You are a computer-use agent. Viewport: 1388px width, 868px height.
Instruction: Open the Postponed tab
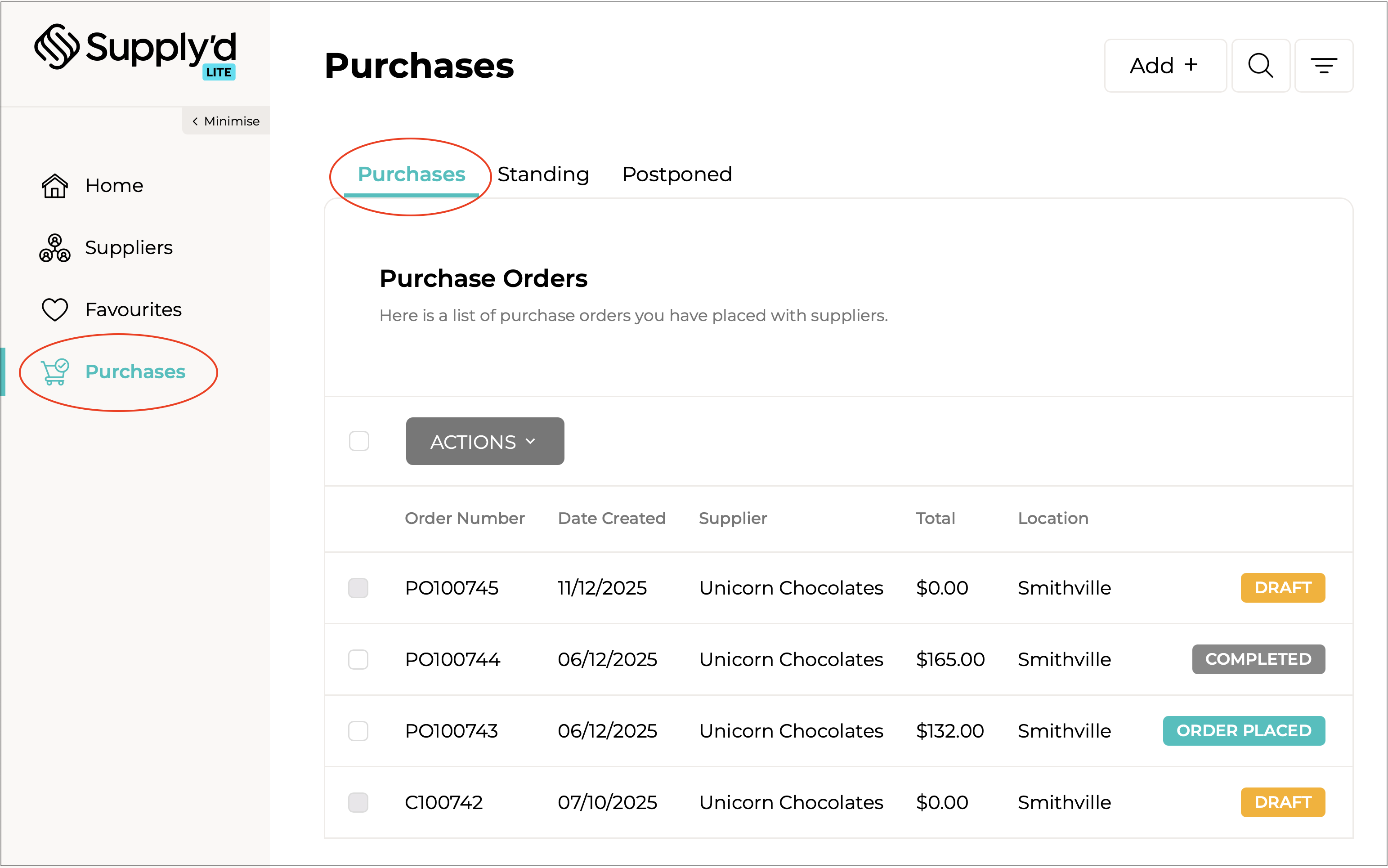point(677,174)
